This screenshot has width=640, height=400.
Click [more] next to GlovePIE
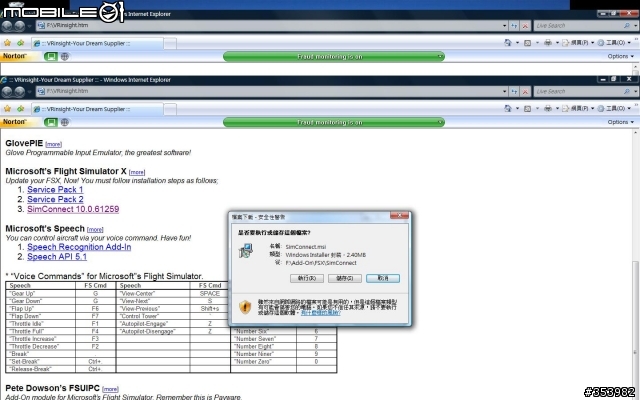coord(53,144)
